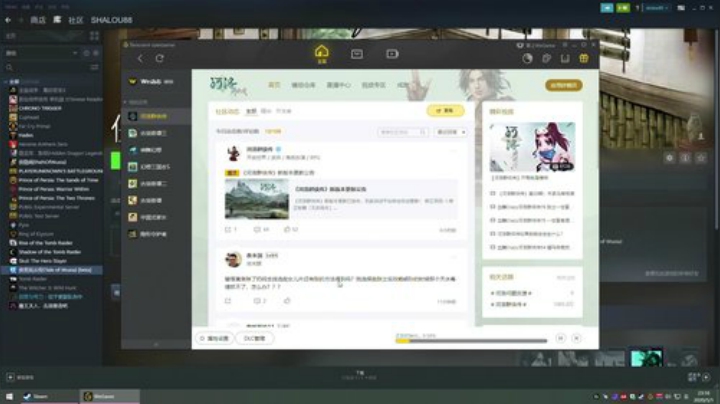Select the first game page nav tab in yellow

point(274,85)
